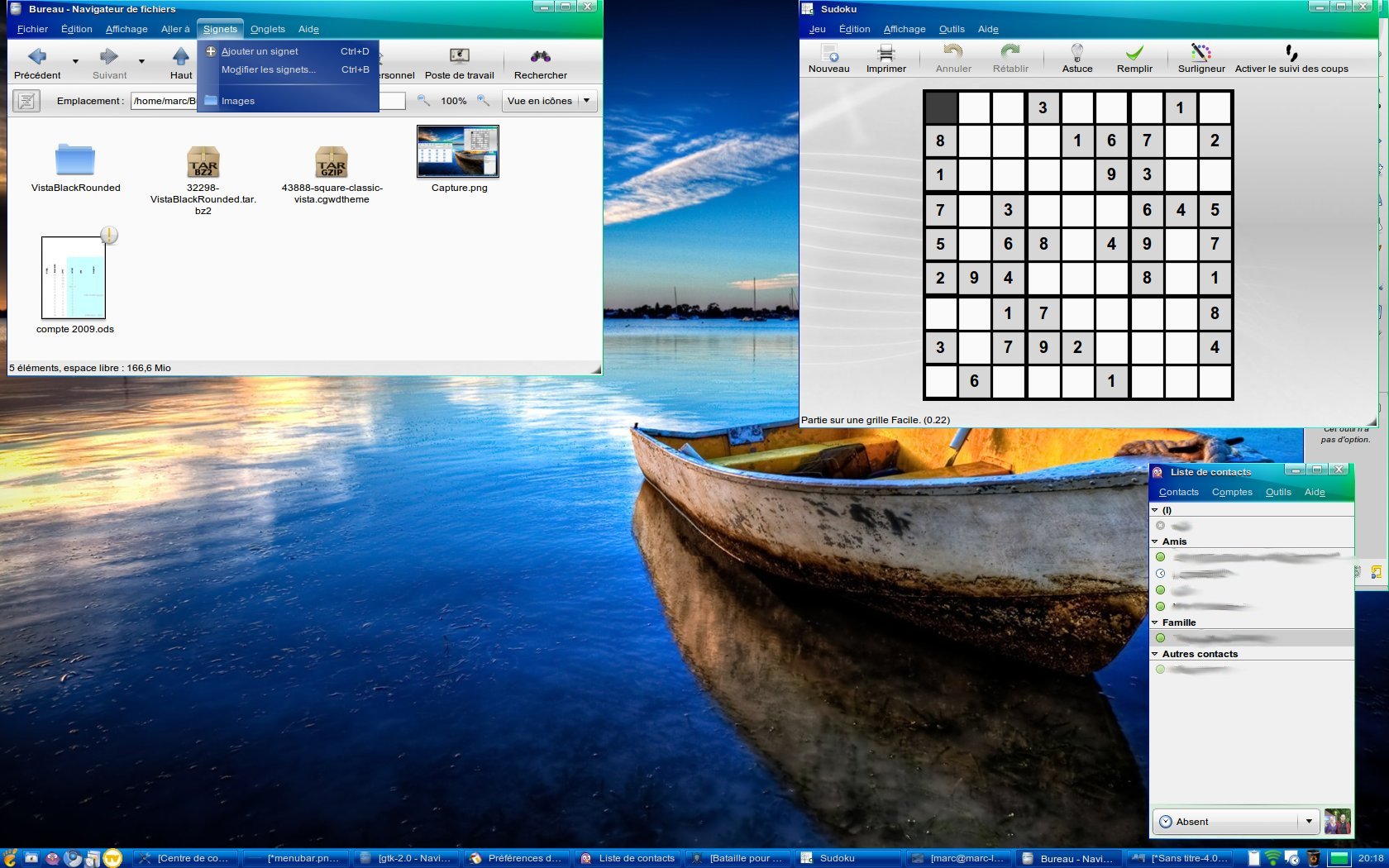Screen dimensions: 1389x868
Task: Click the 100% zoom level text
Action: 453,101
